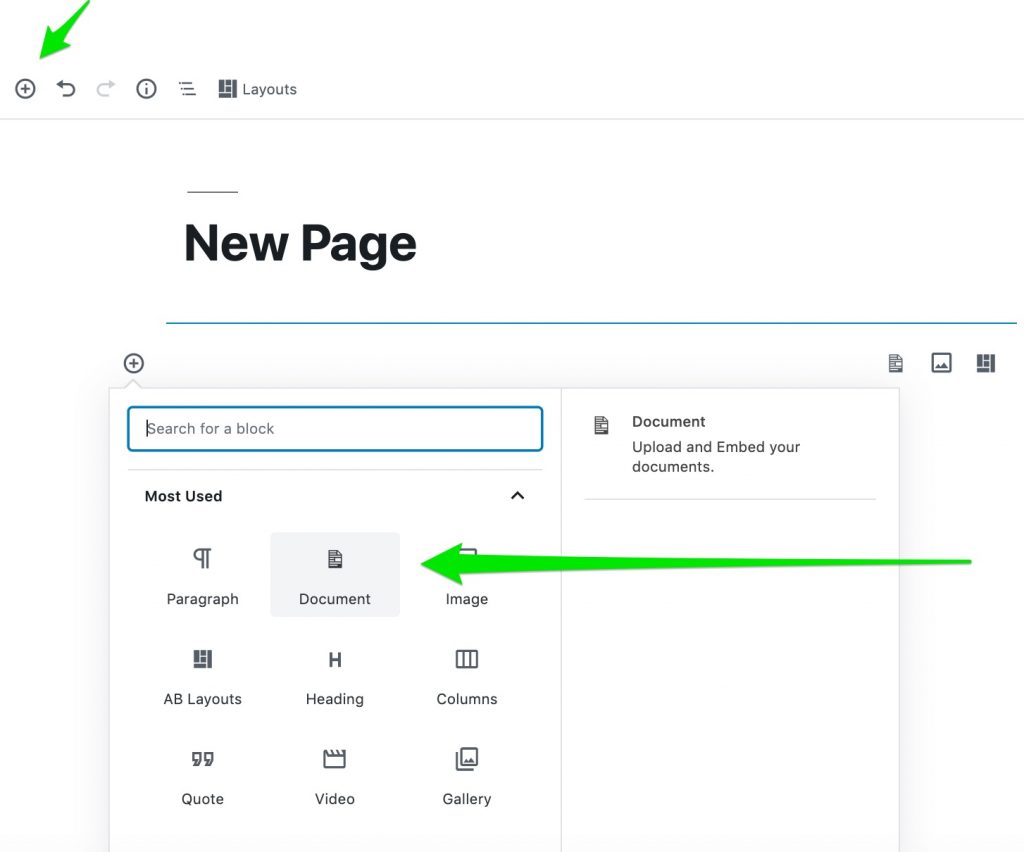
Task: Undo the last change
Action: click(x=66, y=89)
